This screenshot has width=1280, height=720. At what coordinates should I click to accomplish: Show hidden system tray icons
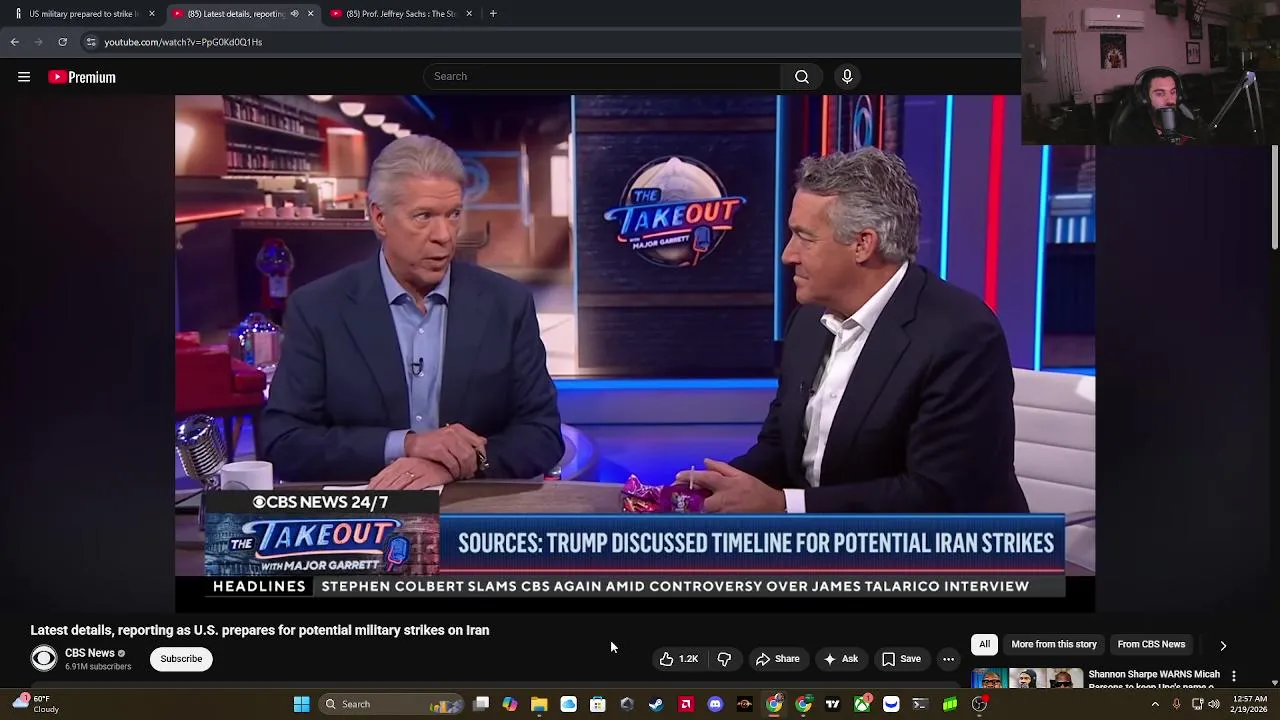[1155, 704]
